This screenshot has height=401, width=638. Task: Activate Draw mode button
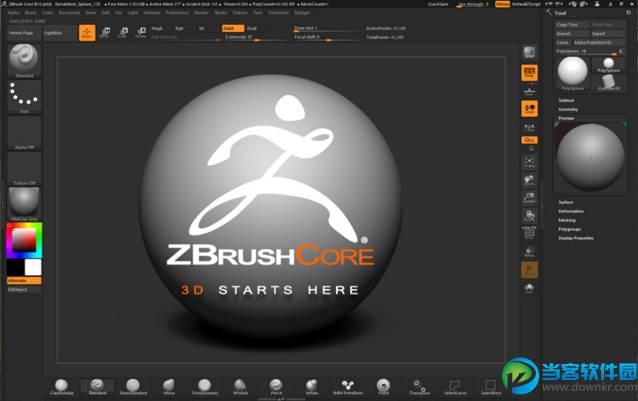87,33
